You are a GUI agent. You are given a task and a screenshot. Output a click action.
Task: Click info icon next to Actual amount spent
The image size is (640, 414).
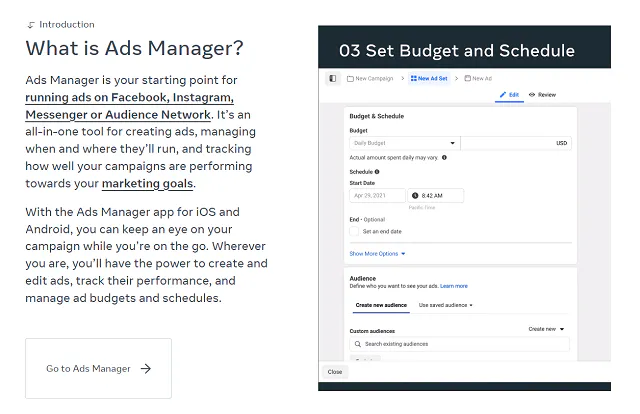point(444,158)
